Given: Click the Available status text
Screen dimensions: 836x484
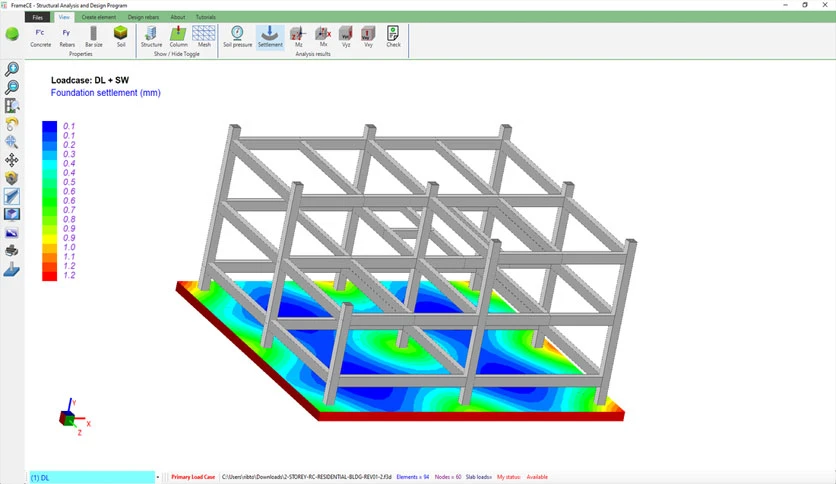Looking at the screenshot, I should point(537,477).
